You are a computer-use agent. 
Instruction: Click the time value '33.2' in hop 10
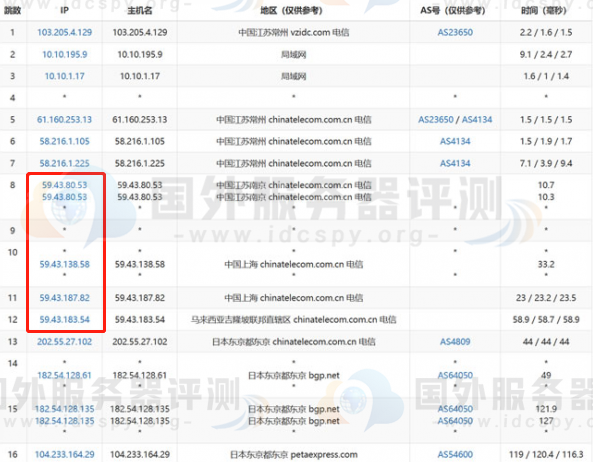pyautogui.click(x=546, y=264)
